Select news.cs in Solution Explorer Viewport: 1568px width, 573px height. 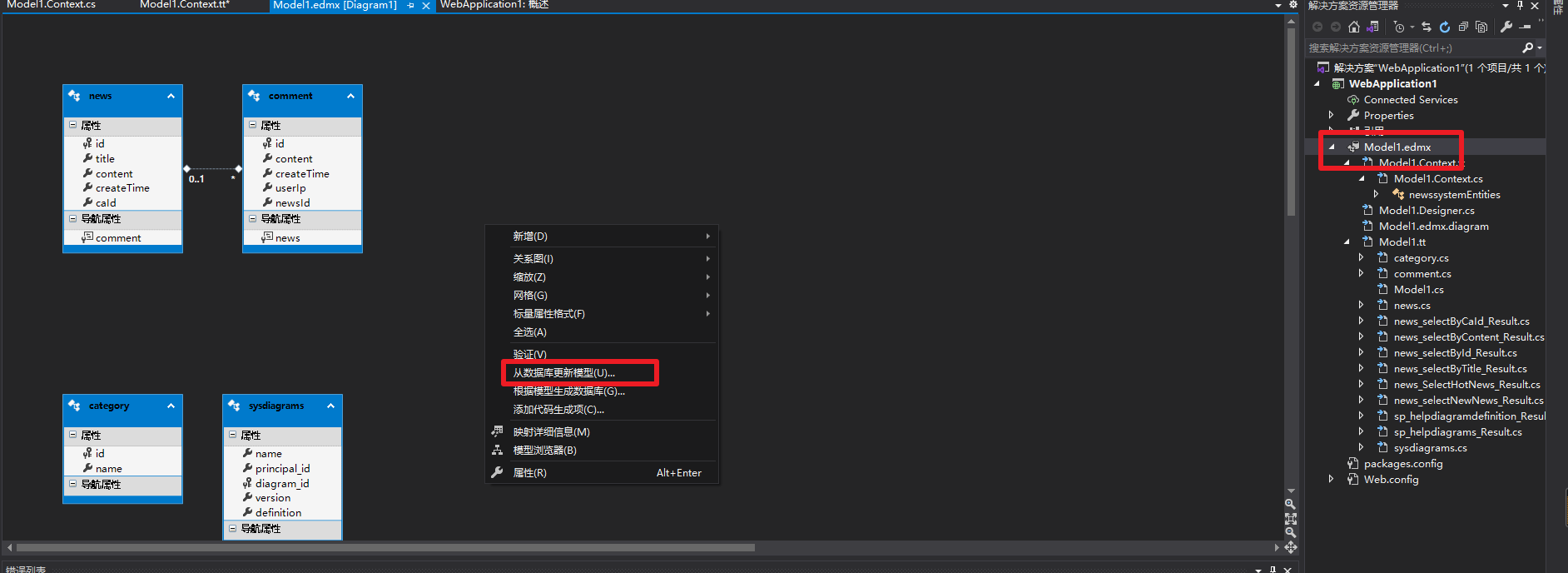(x=1412, y=306)
